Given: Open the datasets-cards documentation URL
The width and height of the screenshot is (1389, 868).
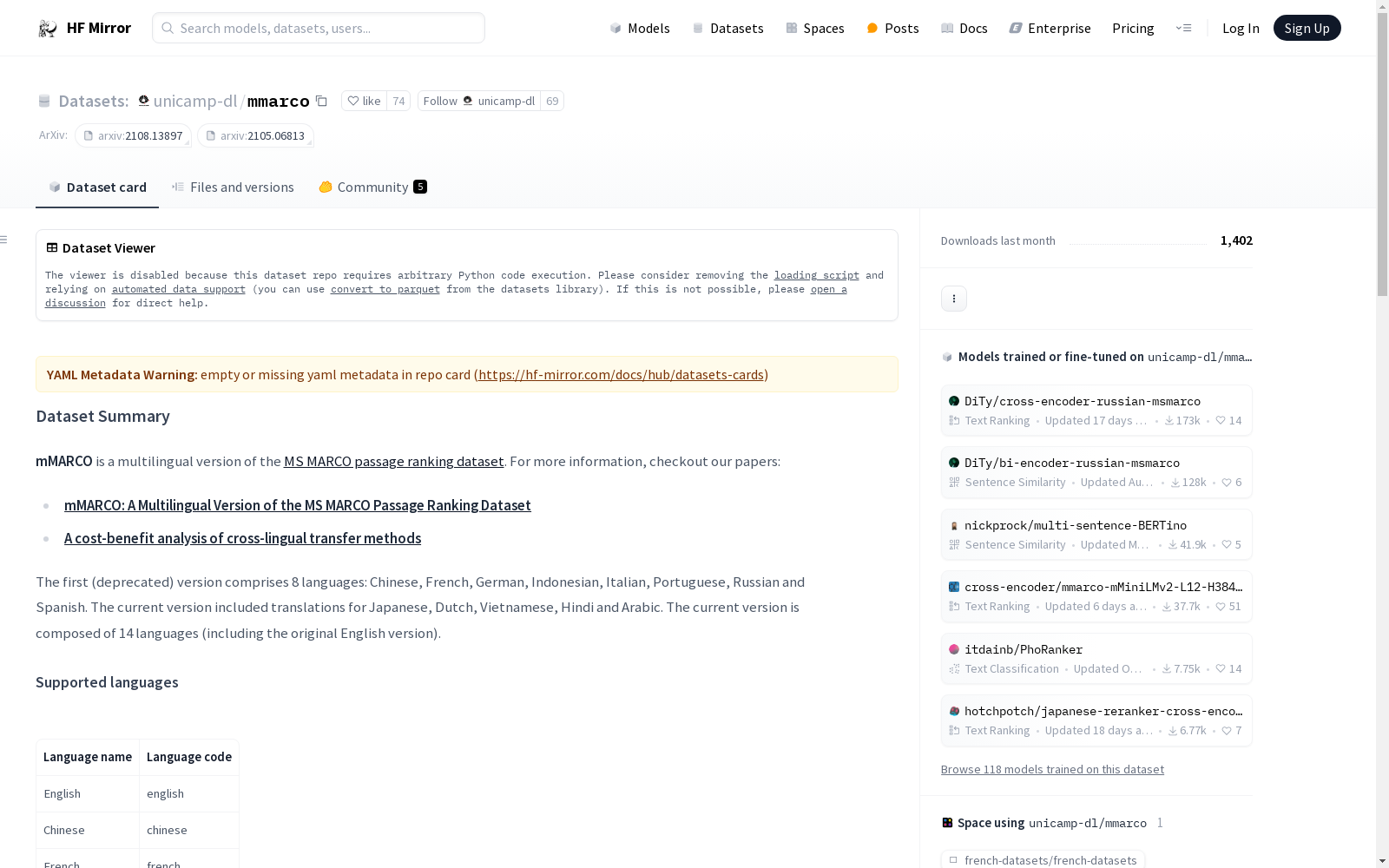Looking at the screenshot, I should point(621,374).
